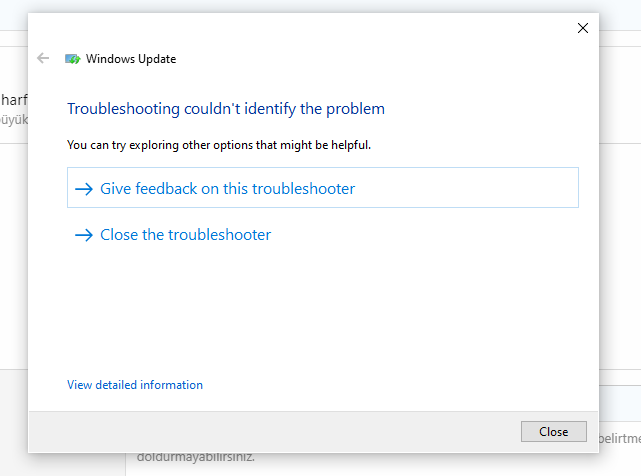The image size is (641, 476).
Task: Select Give feedback on this troubleshooter
Action: 228,189
